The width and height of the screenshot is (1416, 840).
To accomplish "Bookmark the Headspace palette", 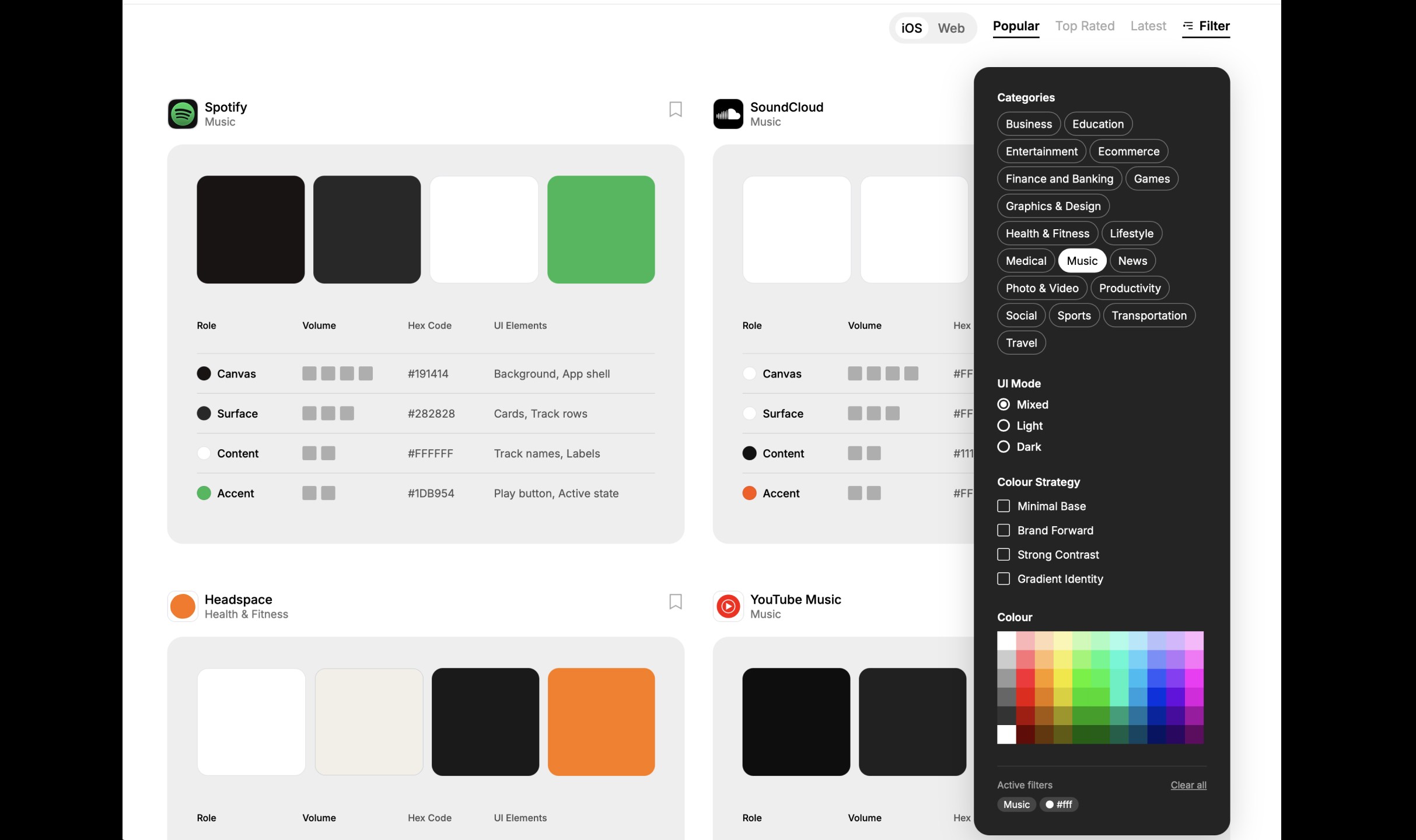I will pos(675,601).
